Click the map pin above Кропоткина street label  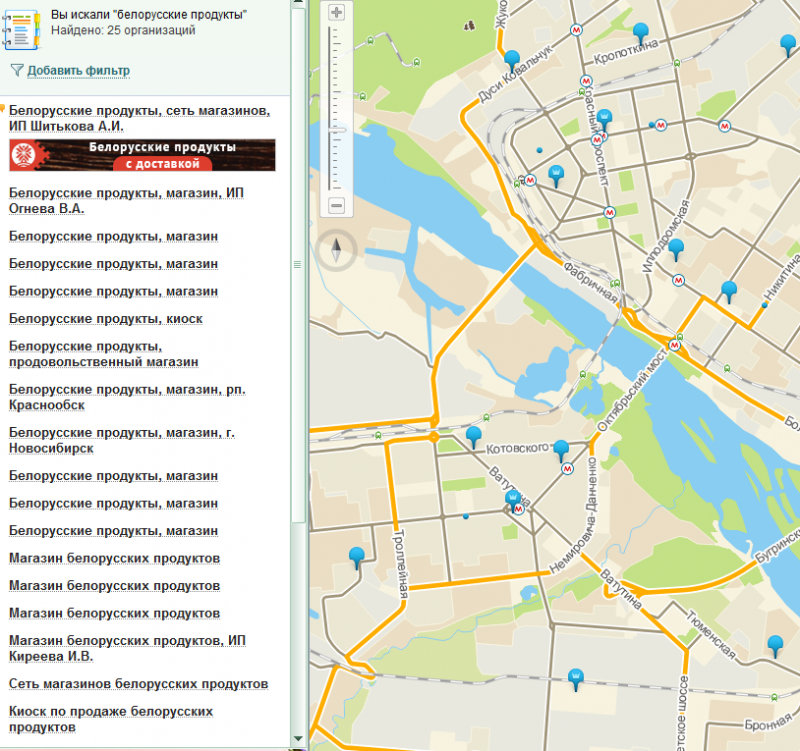[641, 33]
